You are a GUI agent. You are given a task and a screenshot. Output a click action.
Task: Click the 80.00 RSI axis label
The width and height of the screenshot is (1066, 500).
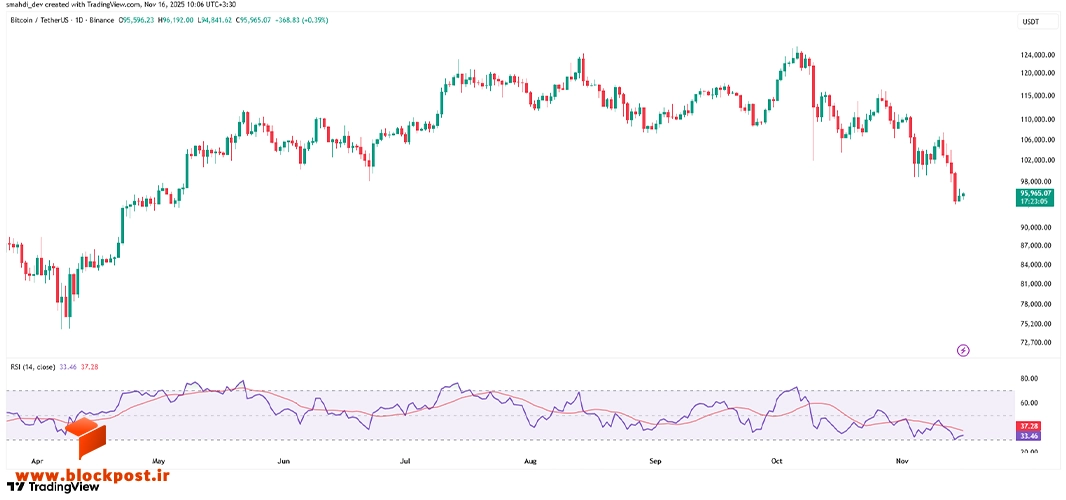click(x=1028, y=378)
